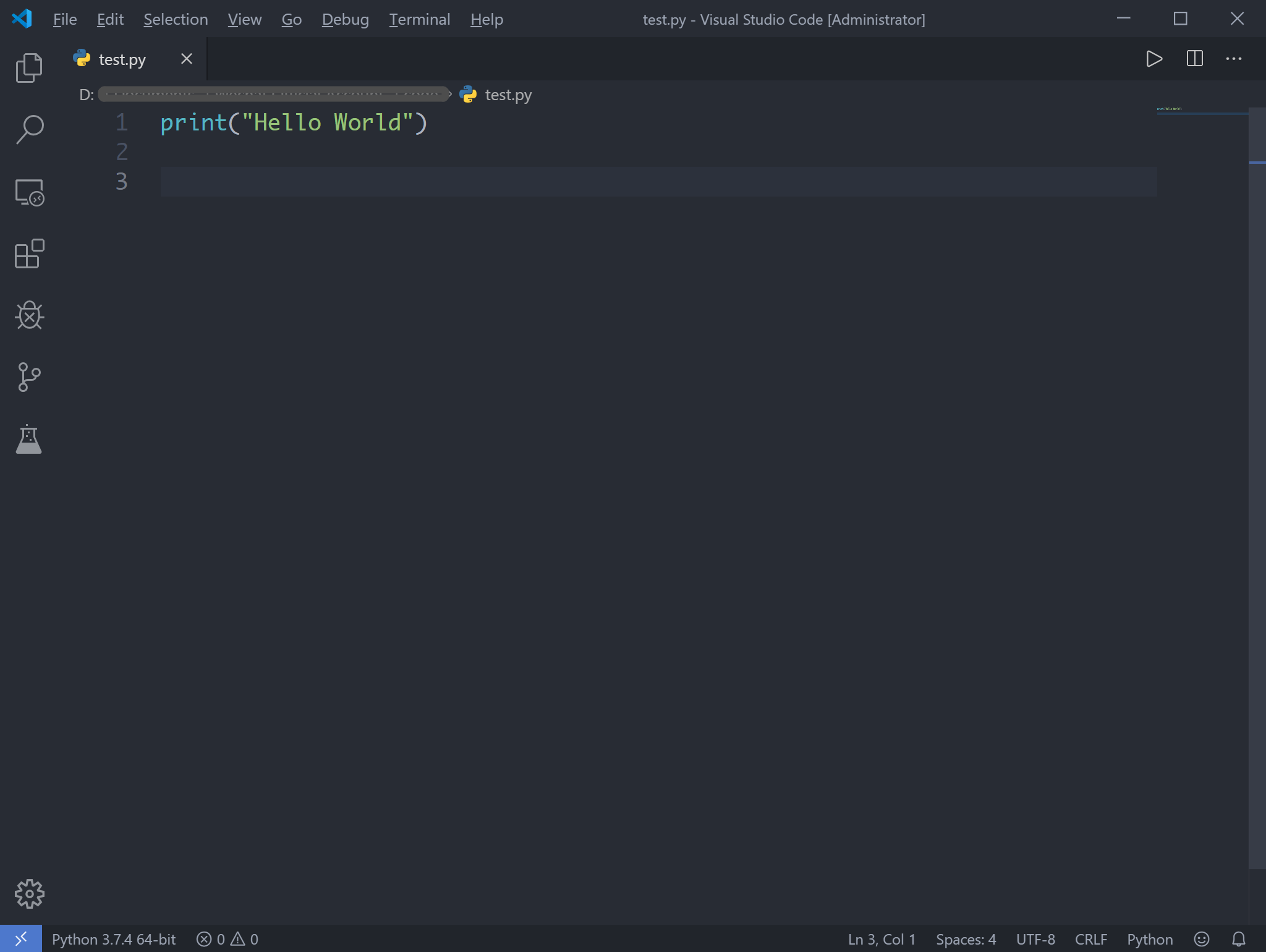Viewport: 1266px width, 952px height.
Task: Open the Terminal menu
Action: tap(419, 19)
